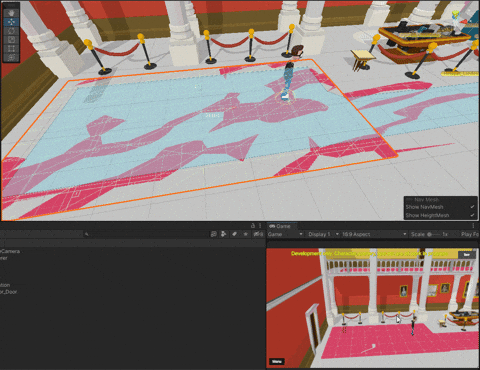This screenshot has width=480, height=370.
Task: Open the 16:9 Aspect dropdown
Action: tap(374, 234)
